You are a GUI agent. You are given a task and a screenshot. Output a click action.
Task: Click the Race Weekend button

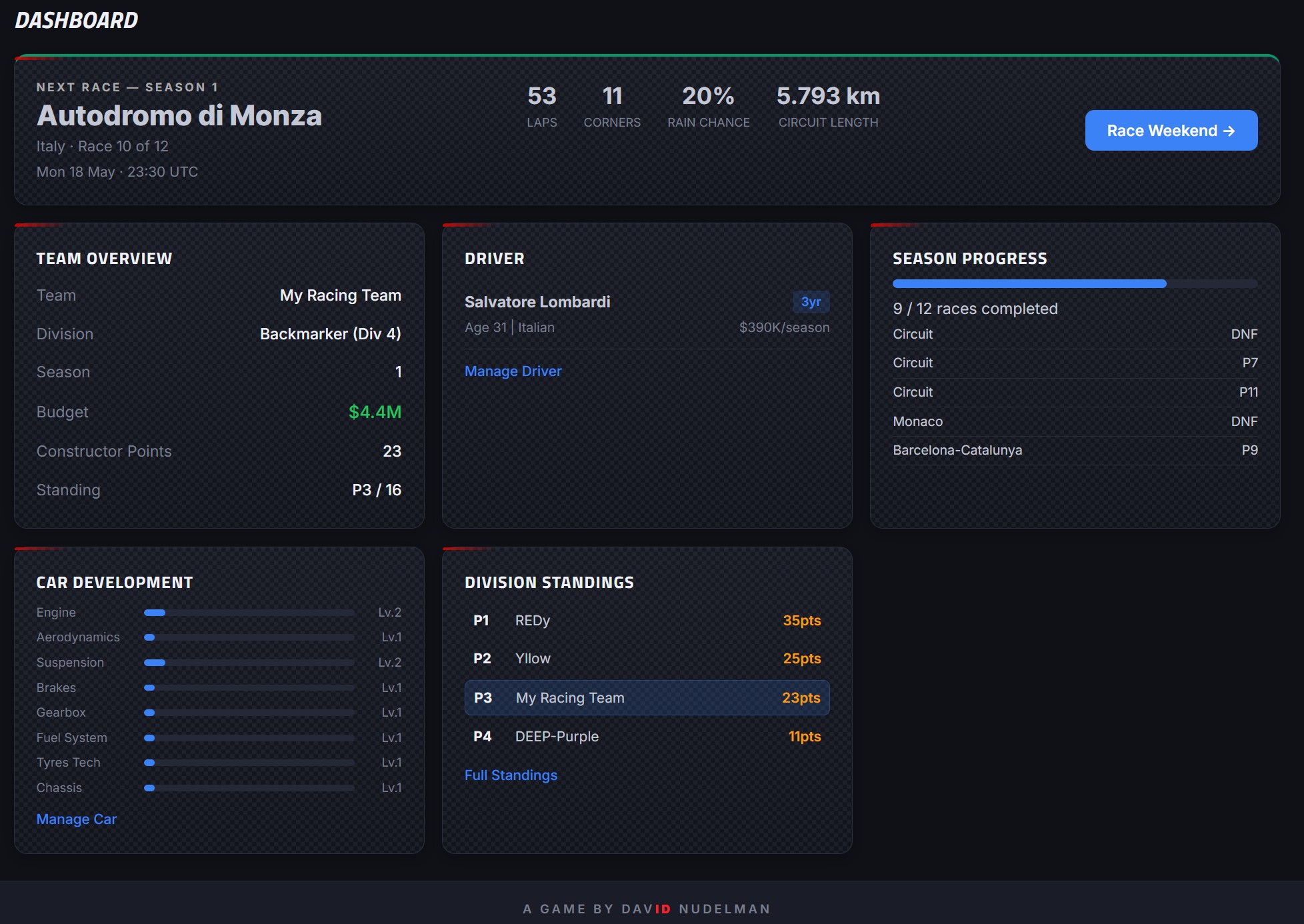pyautogui.click(x=1171, y=131)
